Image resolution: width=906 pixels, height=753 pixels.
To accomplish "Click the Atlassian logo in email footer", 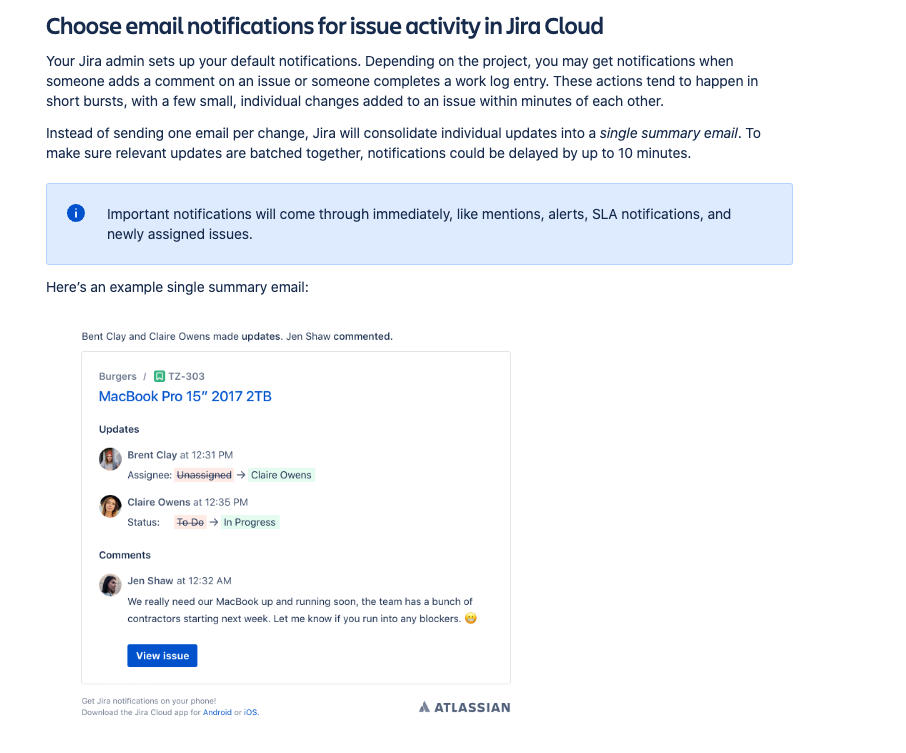I will pyautogui.click(x=465, y=707).
